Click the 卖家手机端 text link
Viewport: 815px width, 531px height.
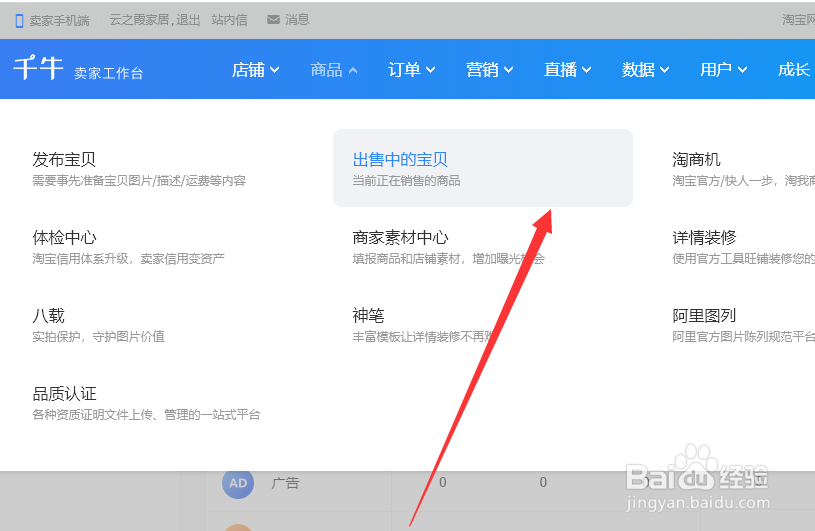[x=59, y=21]
